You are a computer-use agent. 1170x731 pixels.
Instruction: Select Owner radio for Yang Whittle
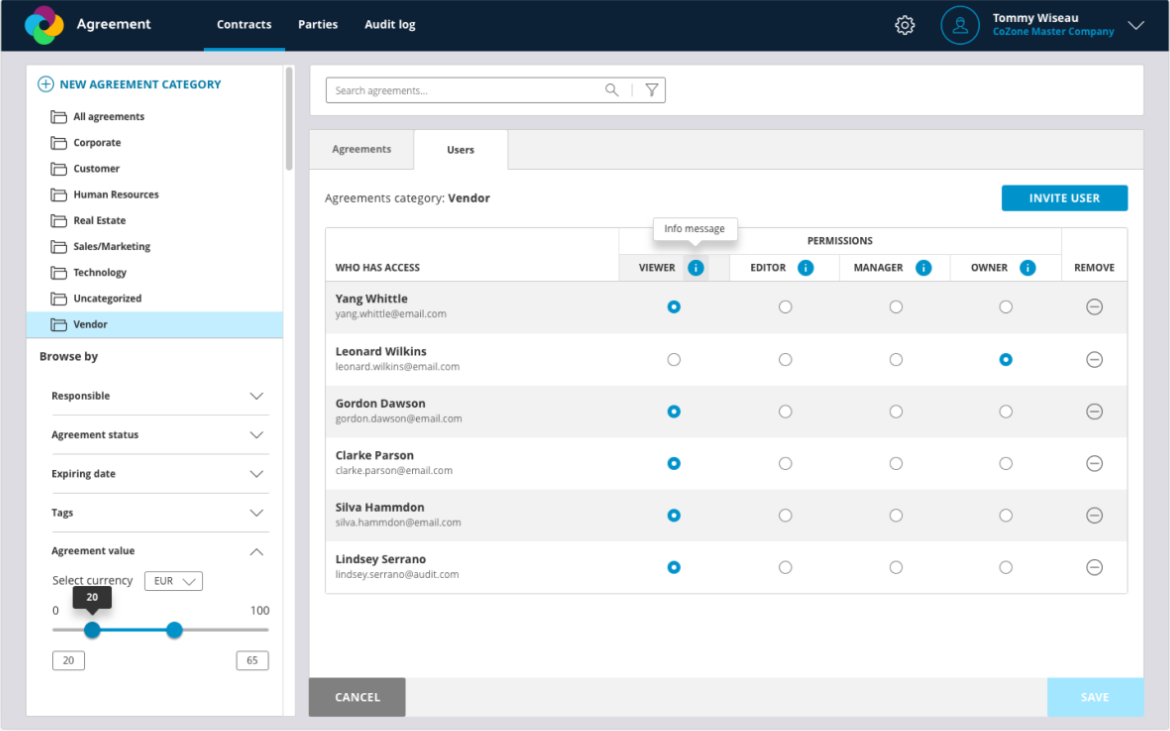(1006, 307)
